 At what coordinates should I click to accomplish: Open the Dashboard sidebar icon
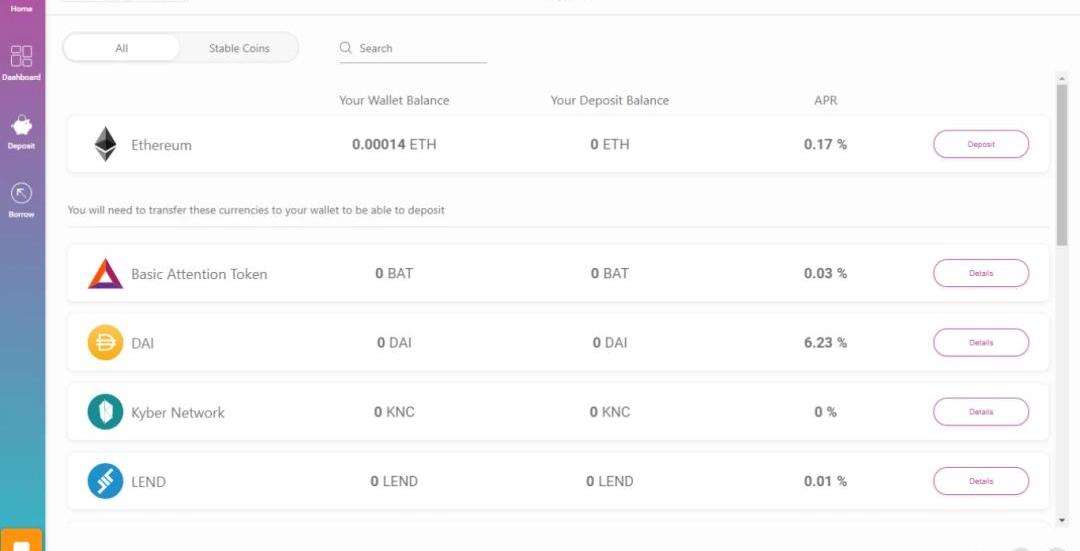(x=21, y=56)
